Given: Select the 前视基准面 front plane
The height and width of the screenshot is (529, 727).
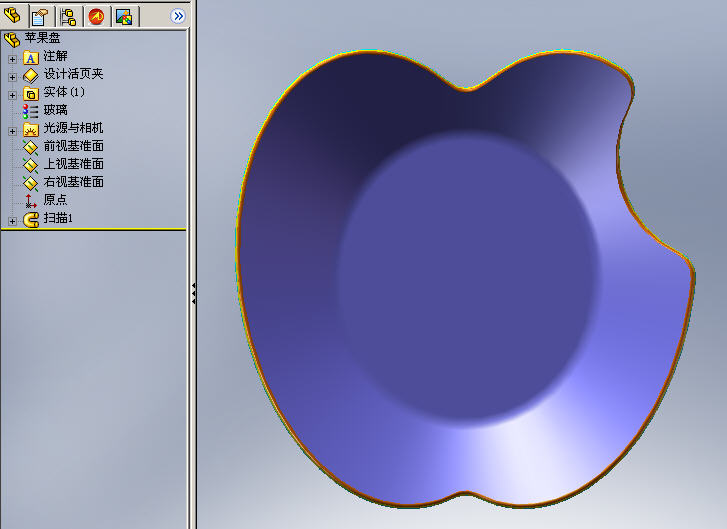Looking at the screenshot, I should pos(73,146).
